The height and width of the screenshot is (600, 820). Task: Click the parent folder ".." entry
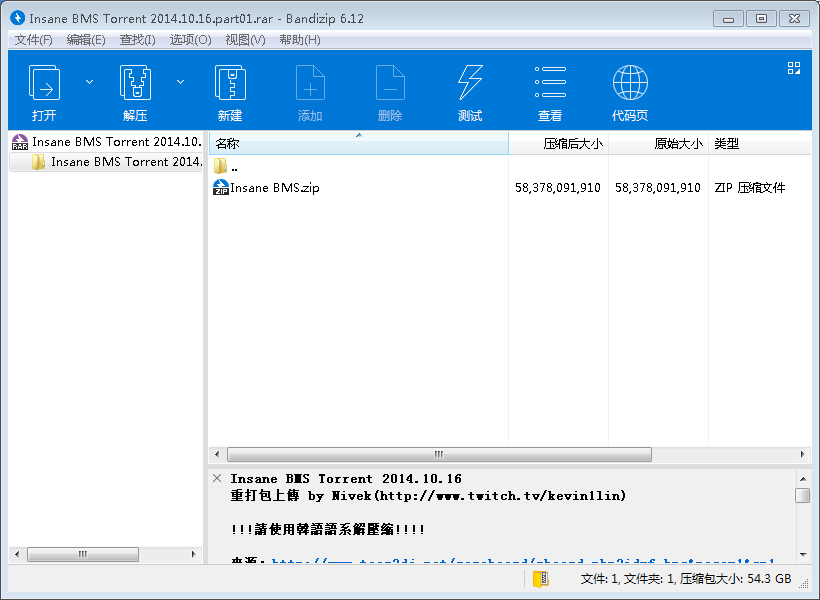click(x=226, y=167)
